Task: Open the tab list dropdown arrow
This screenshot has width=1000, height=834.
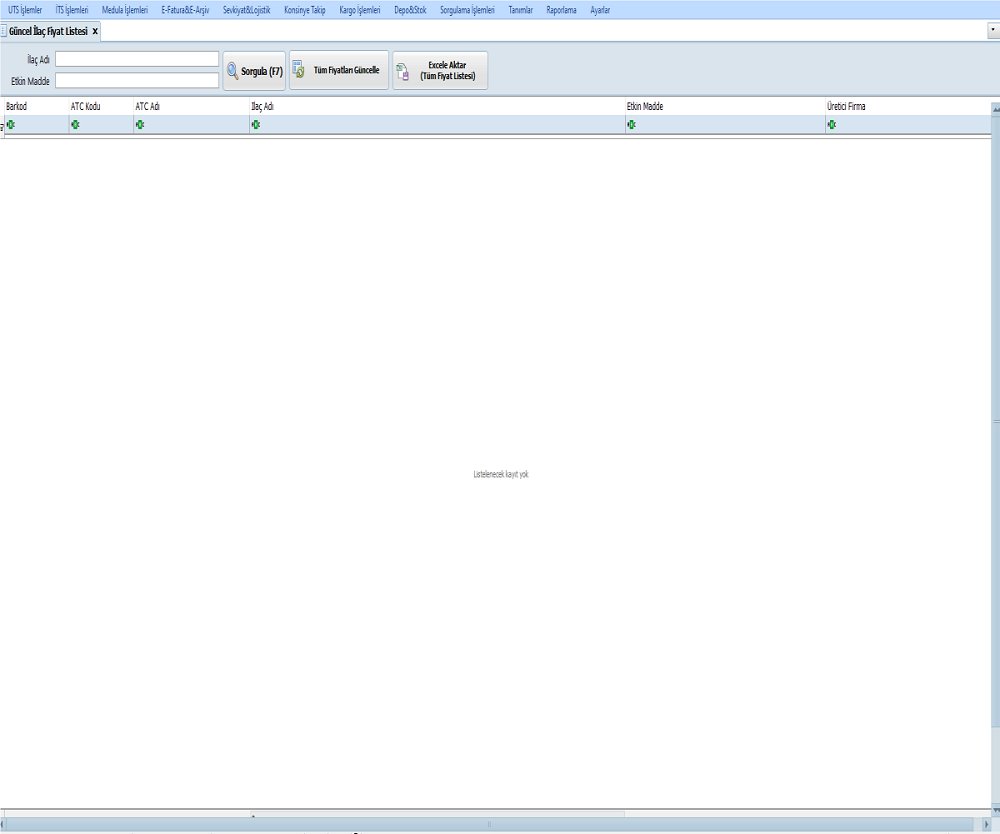Action: tap(992, 31)
